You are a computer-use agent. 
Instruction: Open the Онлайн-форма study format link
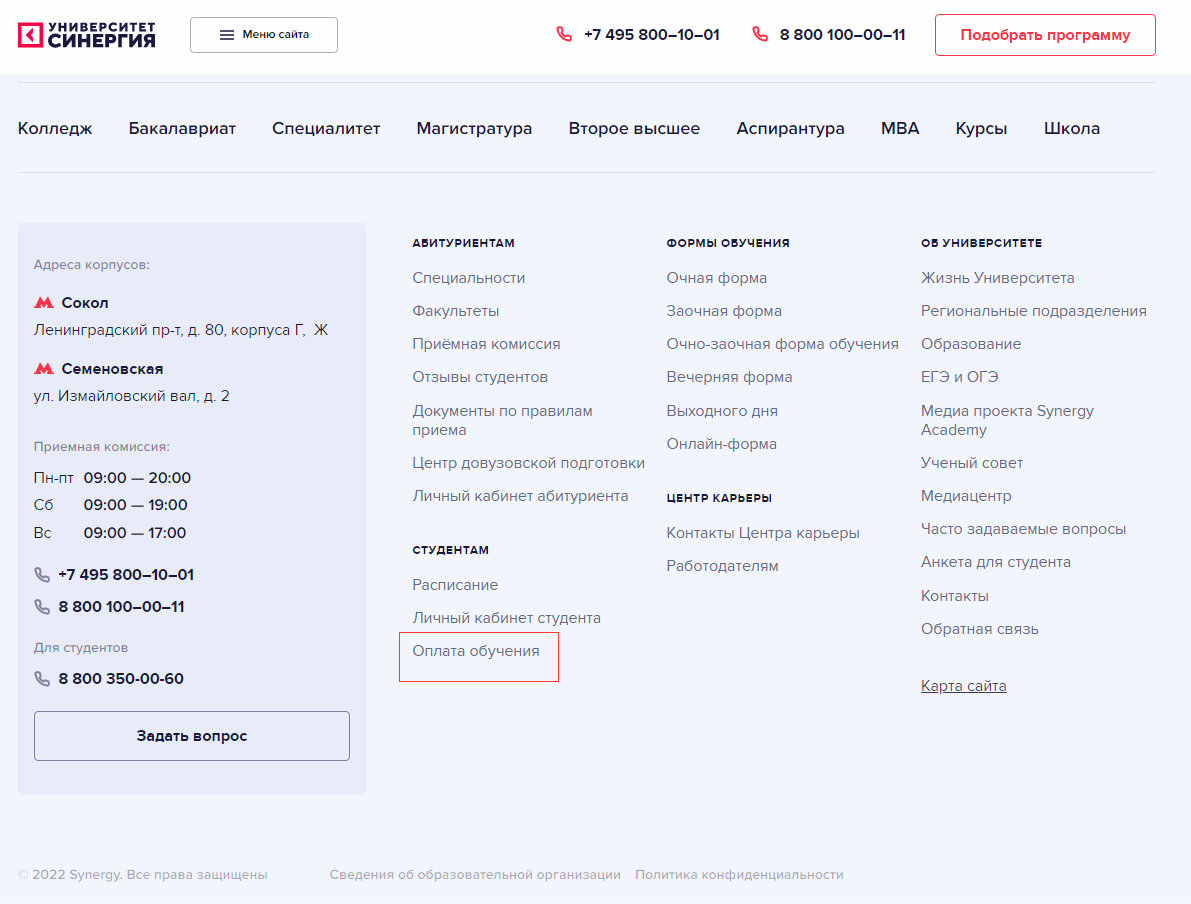click(721, 444)
